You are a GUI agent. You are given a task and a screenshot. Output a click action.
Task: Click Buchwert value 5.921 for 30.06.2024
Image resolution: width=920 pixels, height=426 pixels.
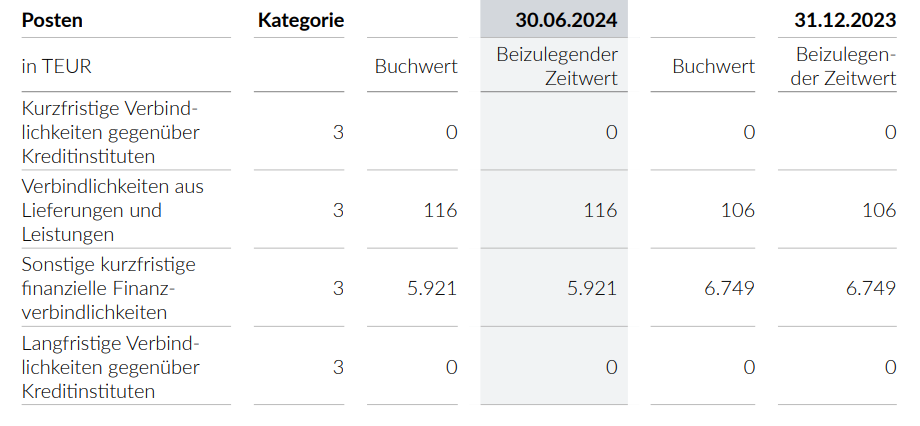coord(432,288)
